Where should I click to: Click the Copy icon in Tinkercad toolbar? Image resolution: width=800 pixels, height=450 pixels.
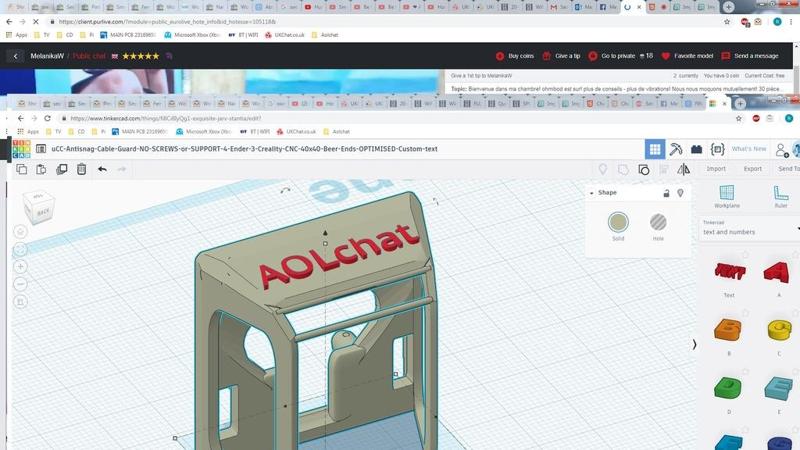(x=21, y=169)
